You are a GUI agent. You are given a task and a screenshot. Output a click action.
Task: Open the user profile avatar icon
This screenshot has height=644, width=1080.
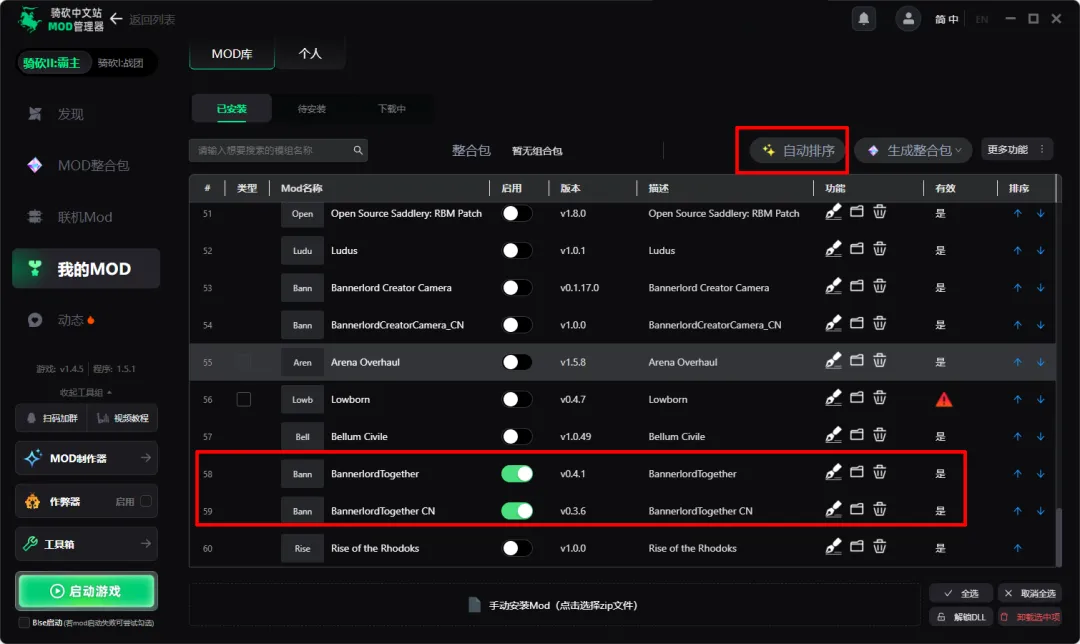coord(908,19)
